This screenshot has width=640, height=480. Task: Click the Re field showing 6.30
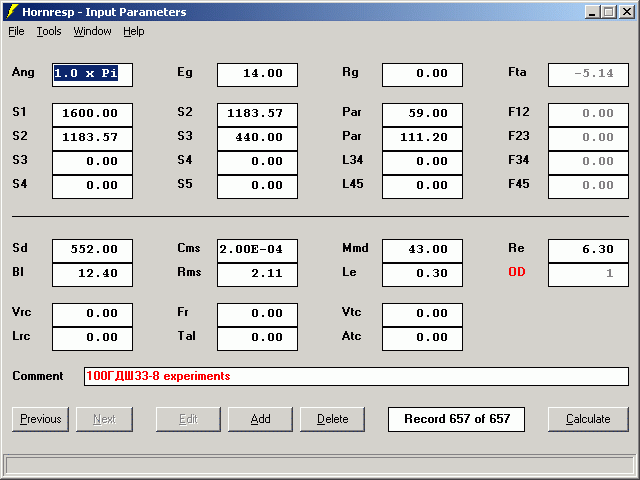tap(588, 251)
